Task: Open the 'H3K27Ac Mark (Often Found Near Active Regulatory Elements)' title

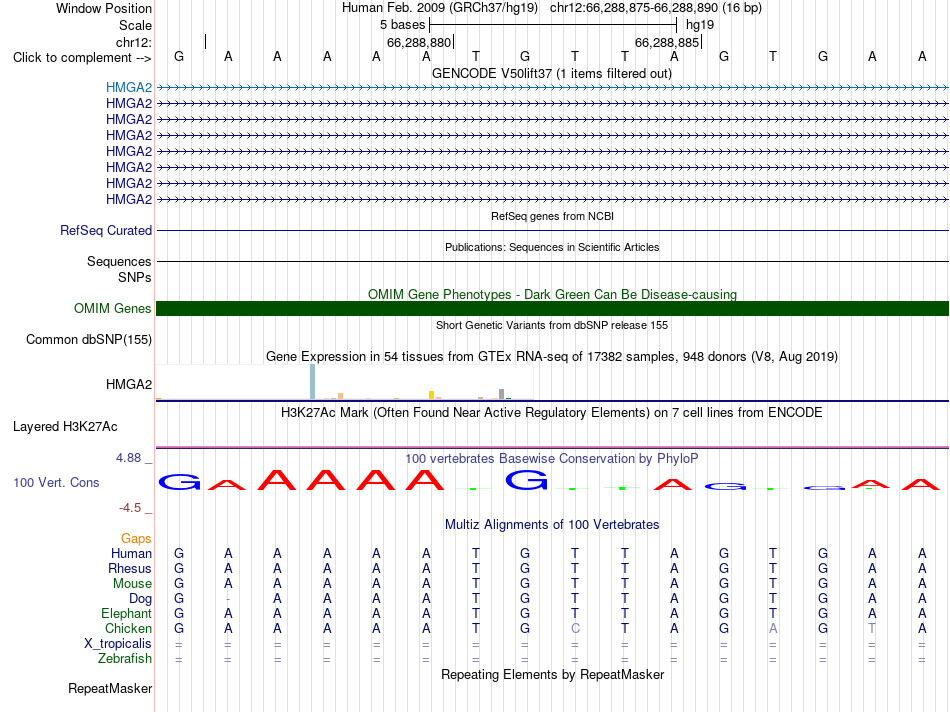Action: (552, 413)
